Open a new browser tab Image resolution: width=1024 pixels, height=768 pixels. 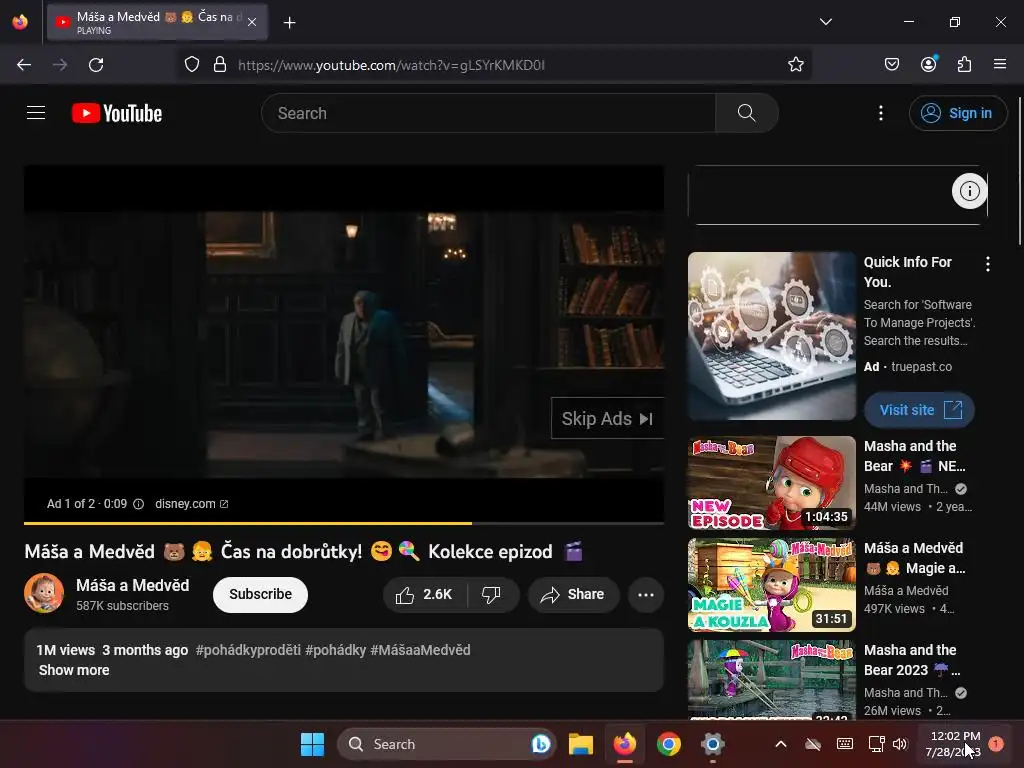[x=289, y=23]
